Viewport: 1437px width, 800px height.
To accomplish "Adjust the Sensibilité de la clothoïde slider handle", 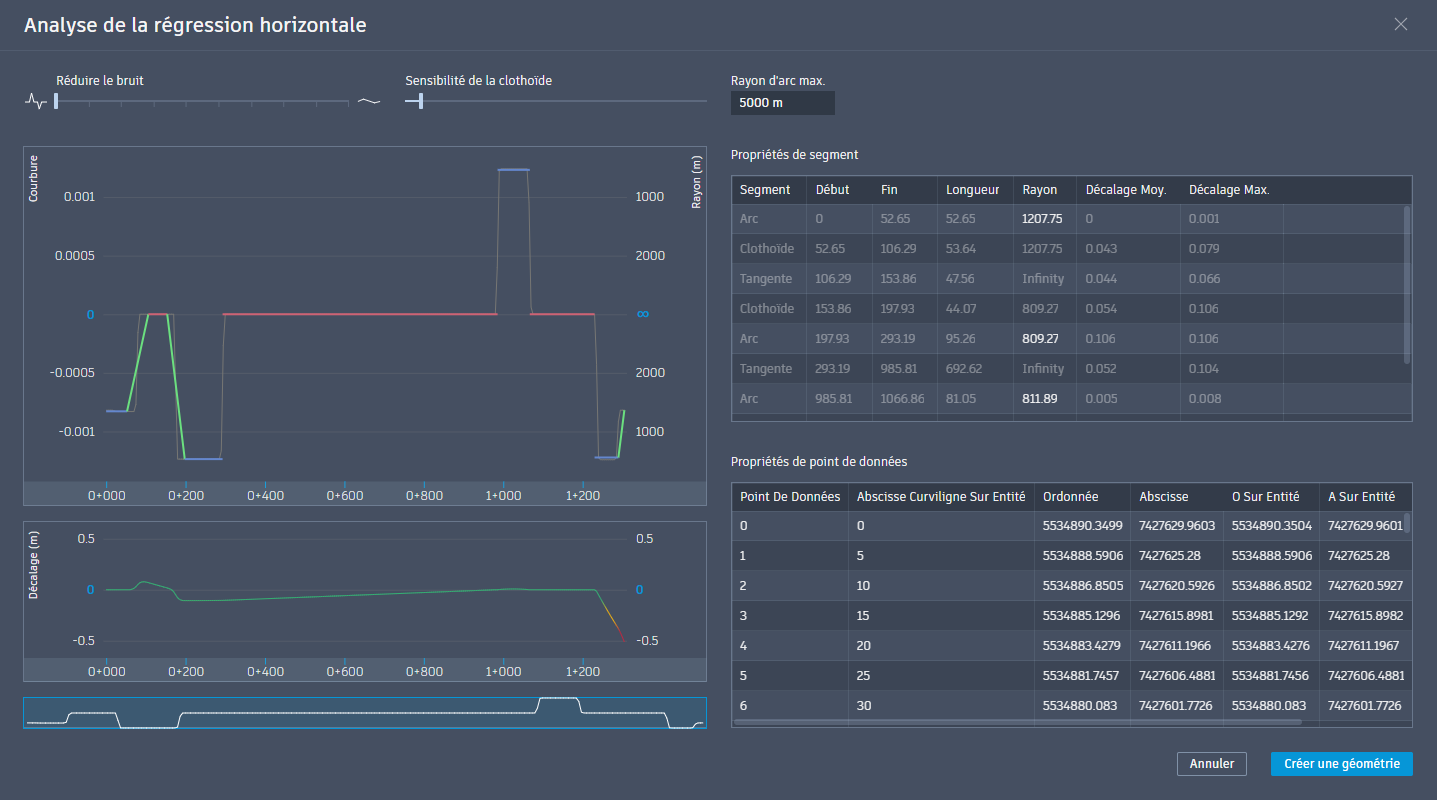I will tap(421, 101).
